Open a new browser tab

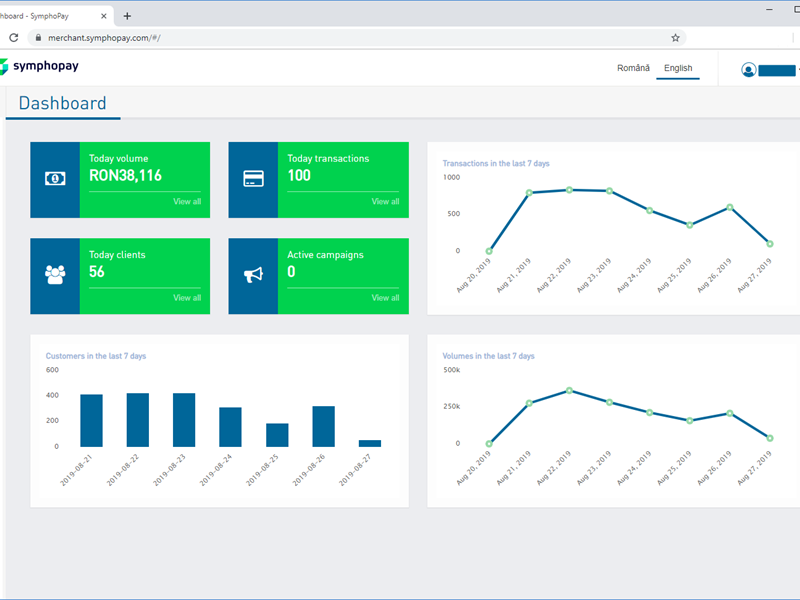click(127, 16)
